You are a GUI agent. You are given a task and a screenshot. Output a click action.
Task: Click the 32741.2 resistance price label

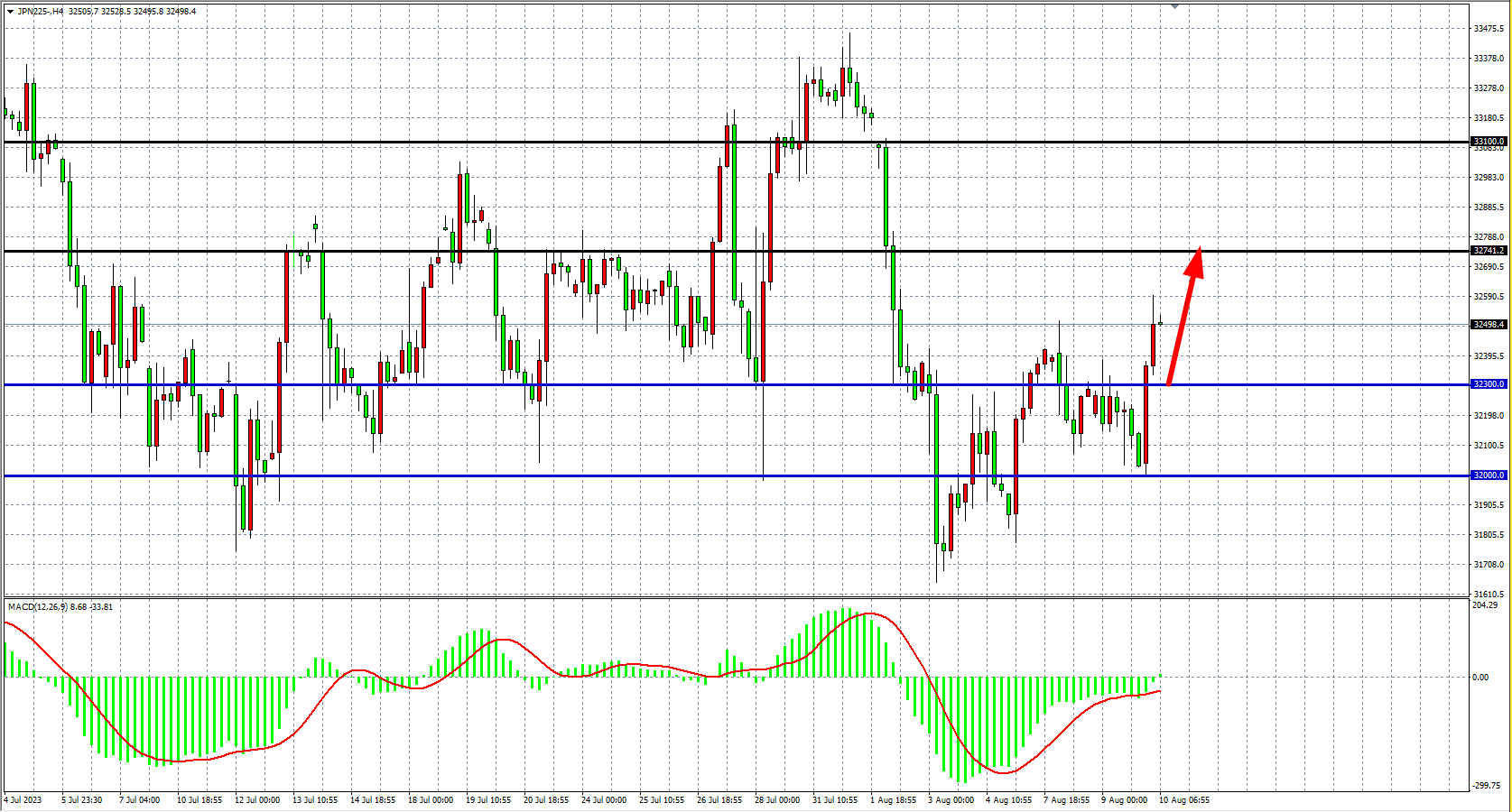(x=1489, y=251)
